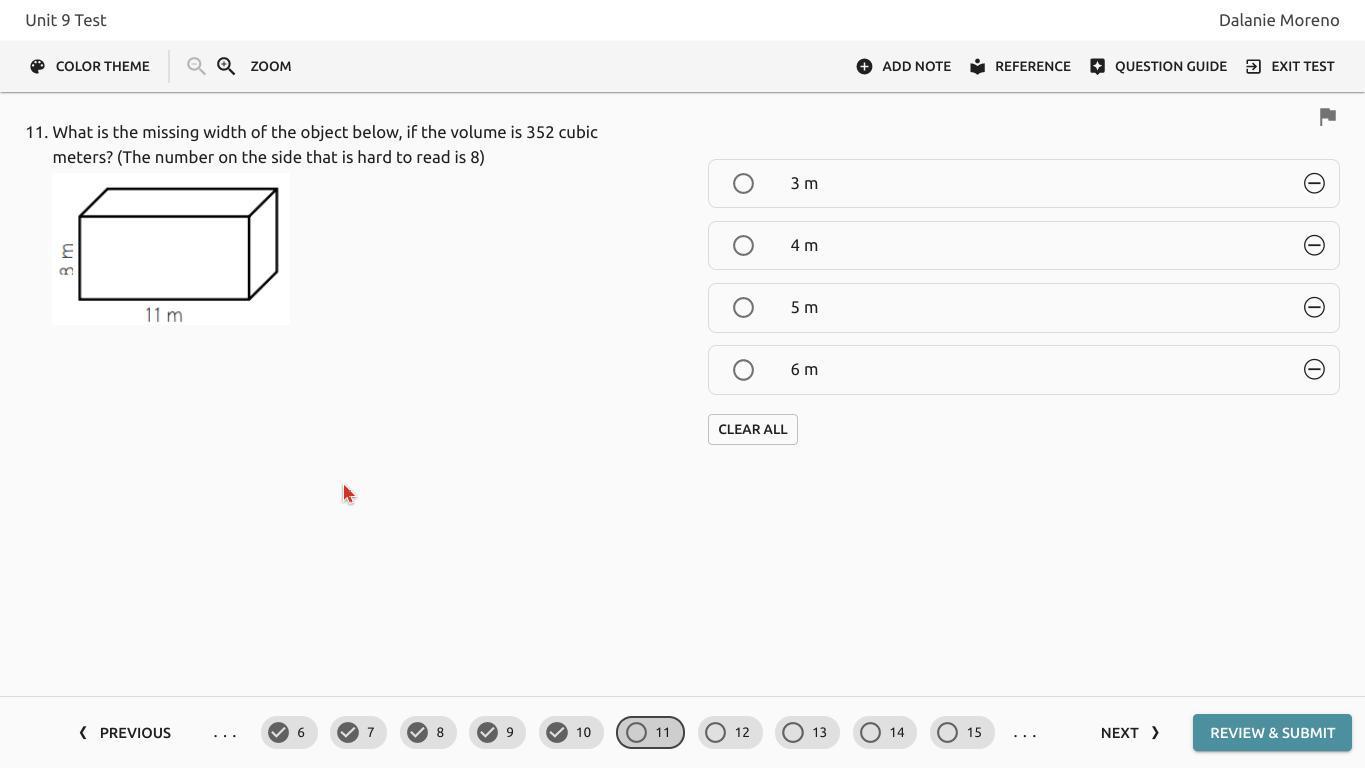The height and width of the screenshot is (768, 1365).
Task: Click the Question Guide label
Action: pyautogui.click(x=1171, y=66)
